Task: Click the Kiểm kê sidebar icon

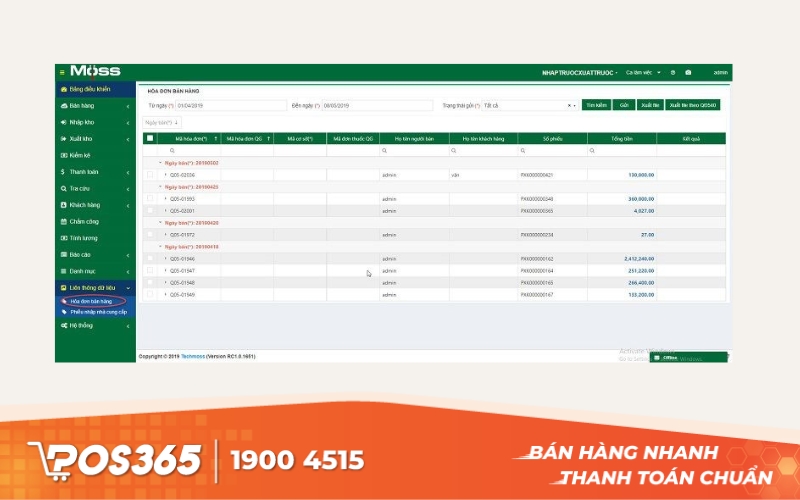Action: (64, 155)
